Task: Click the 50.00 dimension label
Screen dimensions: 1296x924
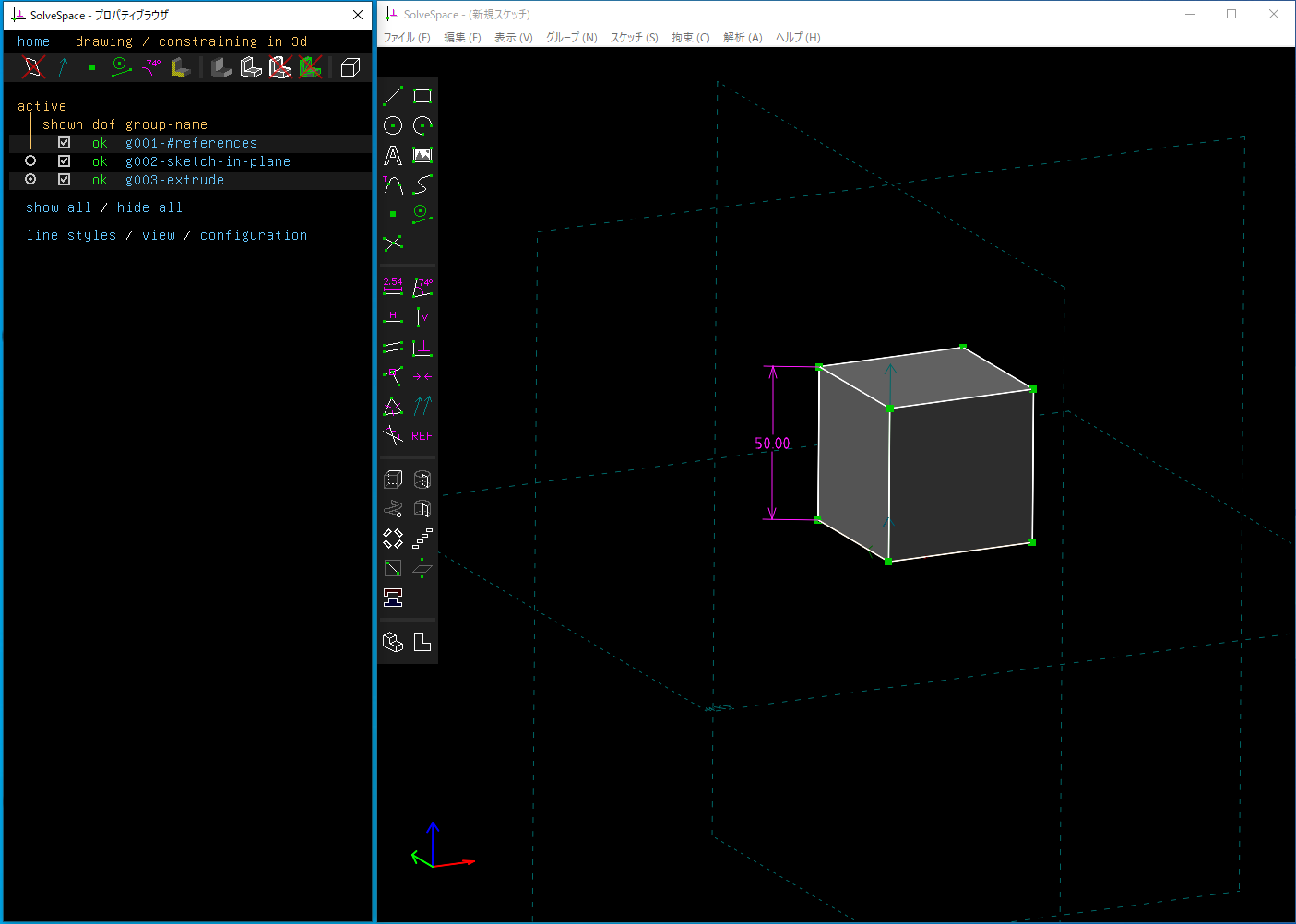Action: click(772, 444)
